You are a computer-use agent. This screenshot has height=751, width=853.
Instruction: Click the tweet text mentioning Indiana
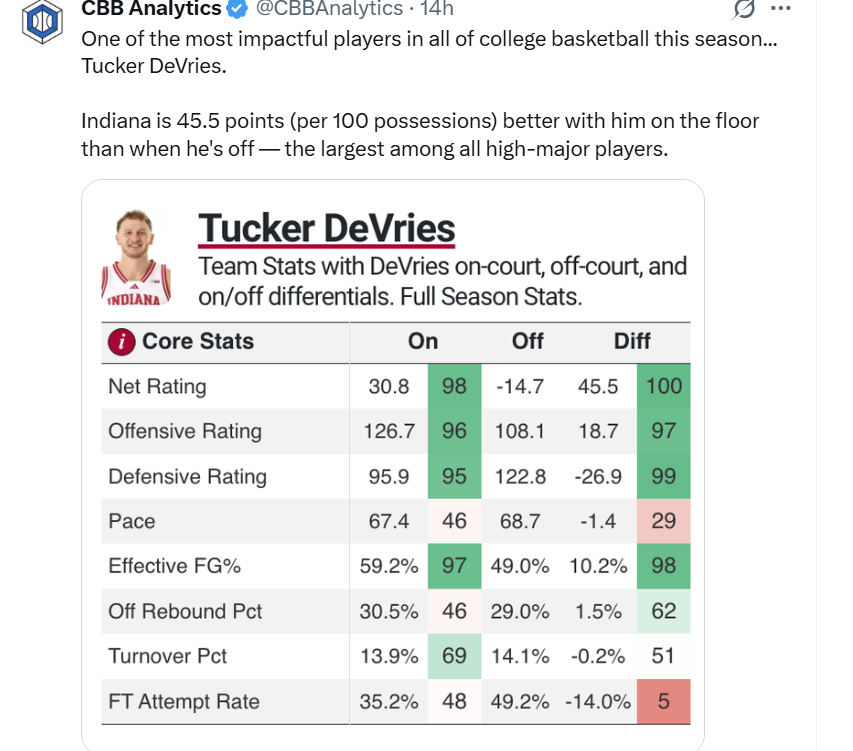tap(420, 135)
